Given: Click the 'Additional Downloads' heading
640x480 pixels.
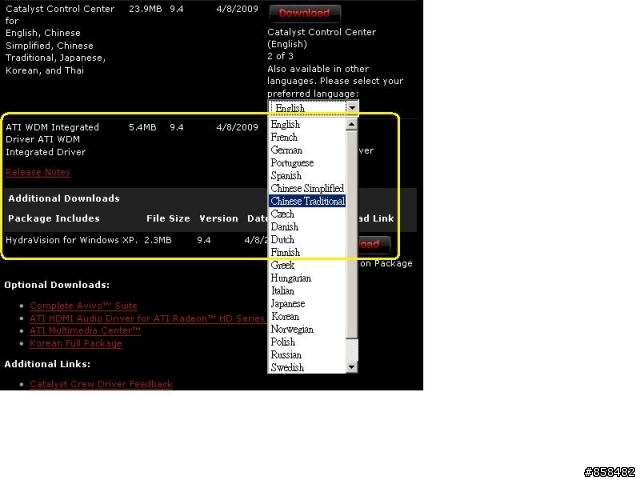Looking at the screenshot, I should pyautogui.click(x=64, y=199).
